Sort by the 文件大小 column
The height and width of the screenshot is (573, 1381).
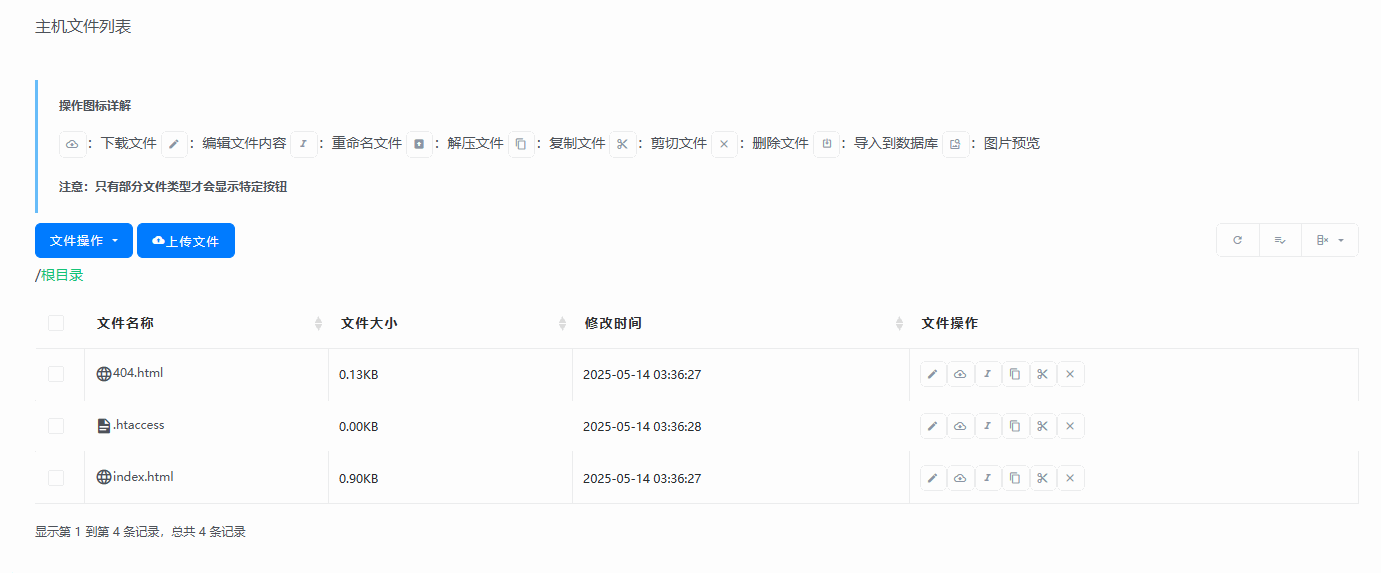coord(450,323)
